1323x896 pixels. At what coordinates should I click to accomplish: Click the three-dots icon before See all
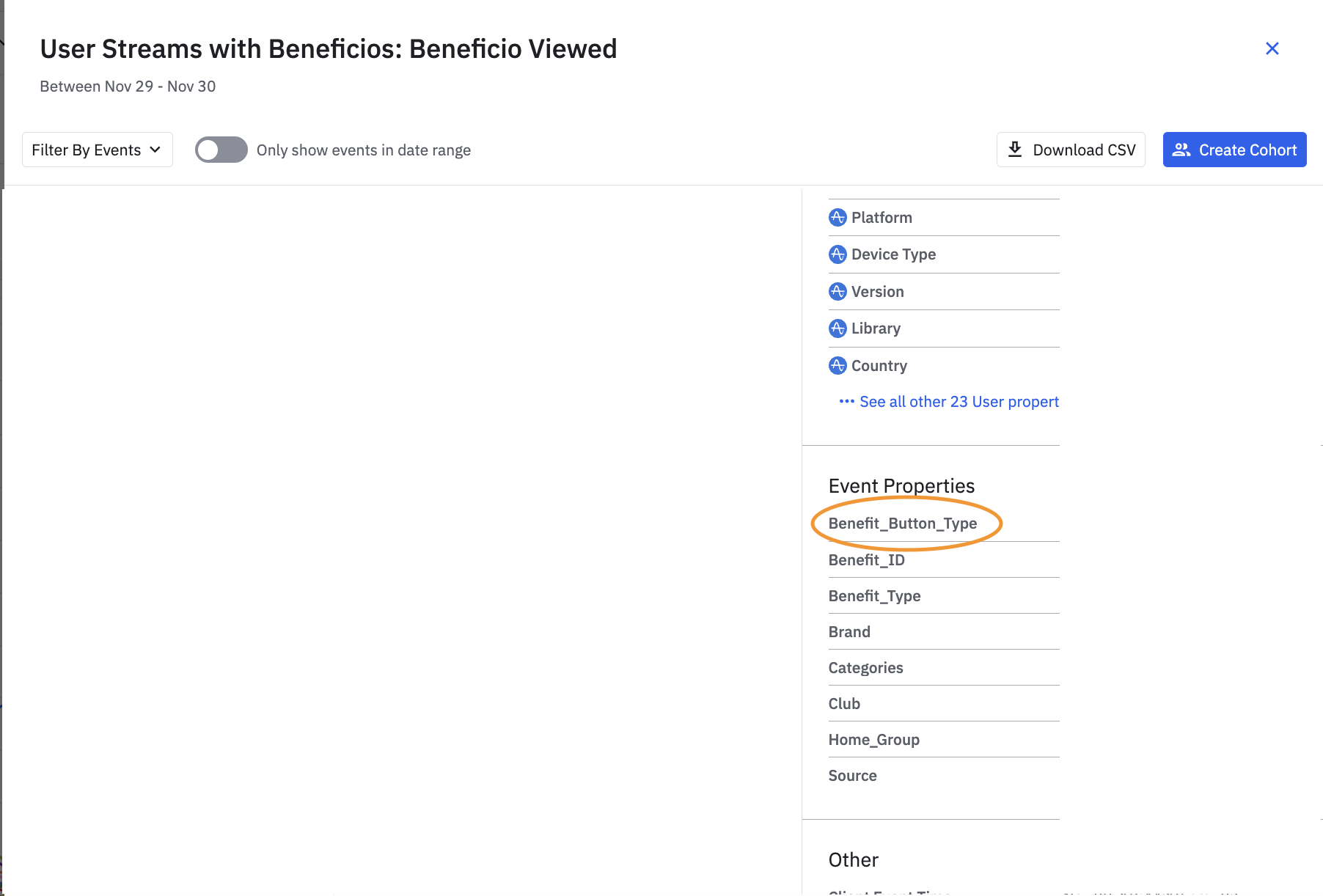click(846, 402)
